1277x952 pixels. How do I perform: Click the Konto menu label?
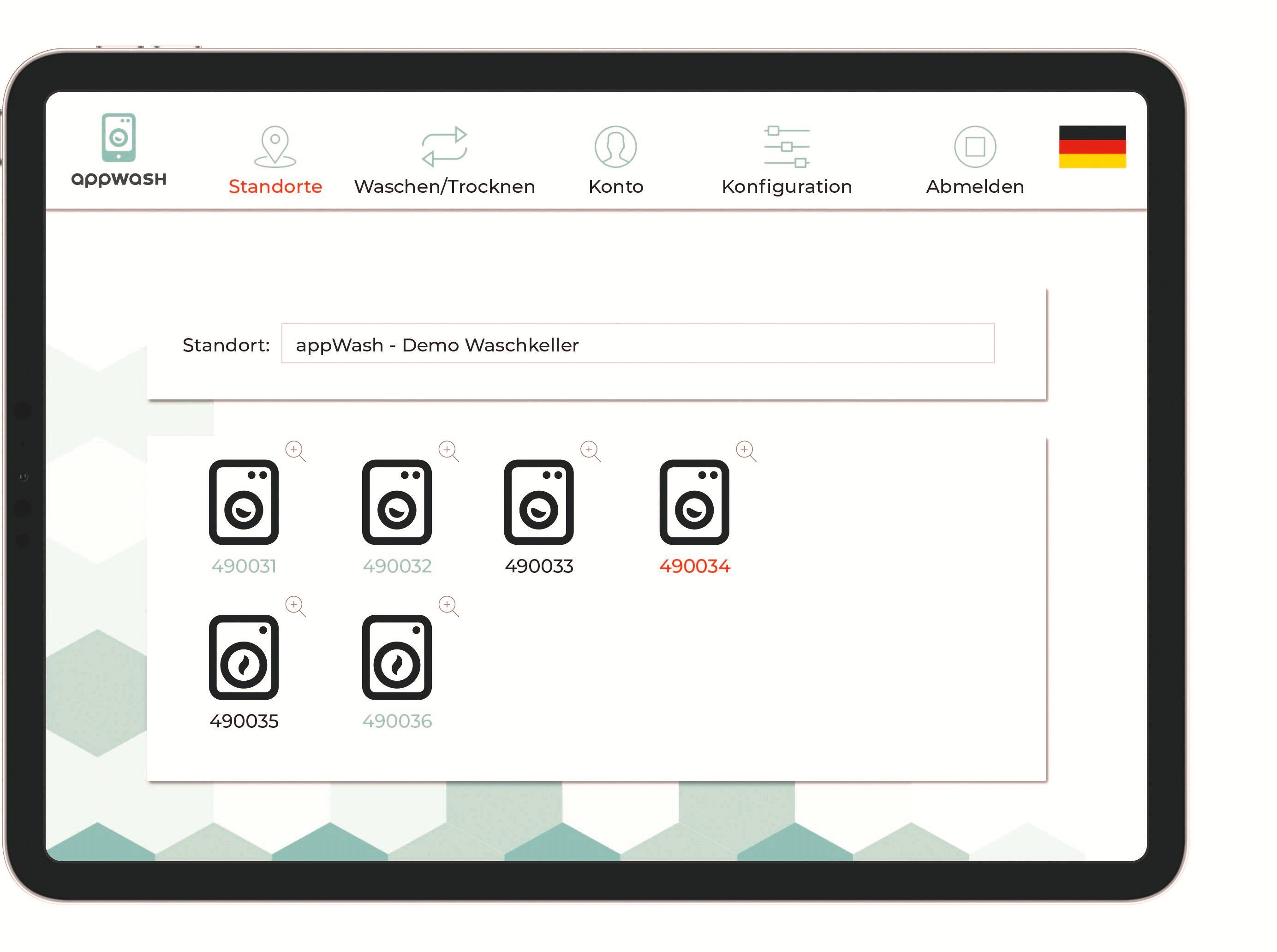tap(615, 187)
